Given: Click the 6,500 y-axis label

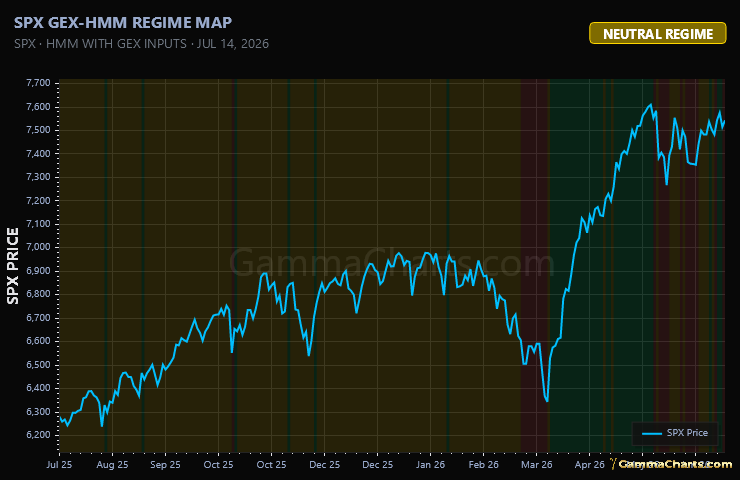Looking at the screenshot, I should 38,365.
